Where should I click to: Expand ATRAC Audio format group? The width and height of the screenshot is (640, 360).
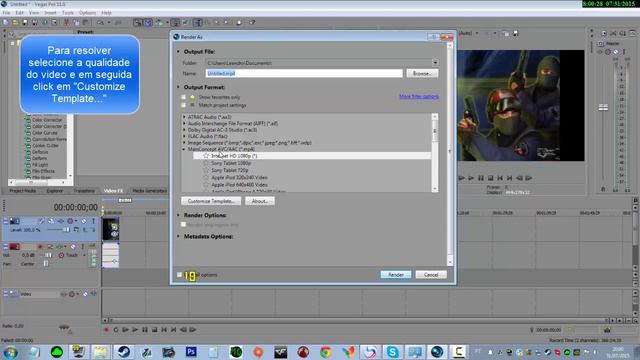point(184,117)
